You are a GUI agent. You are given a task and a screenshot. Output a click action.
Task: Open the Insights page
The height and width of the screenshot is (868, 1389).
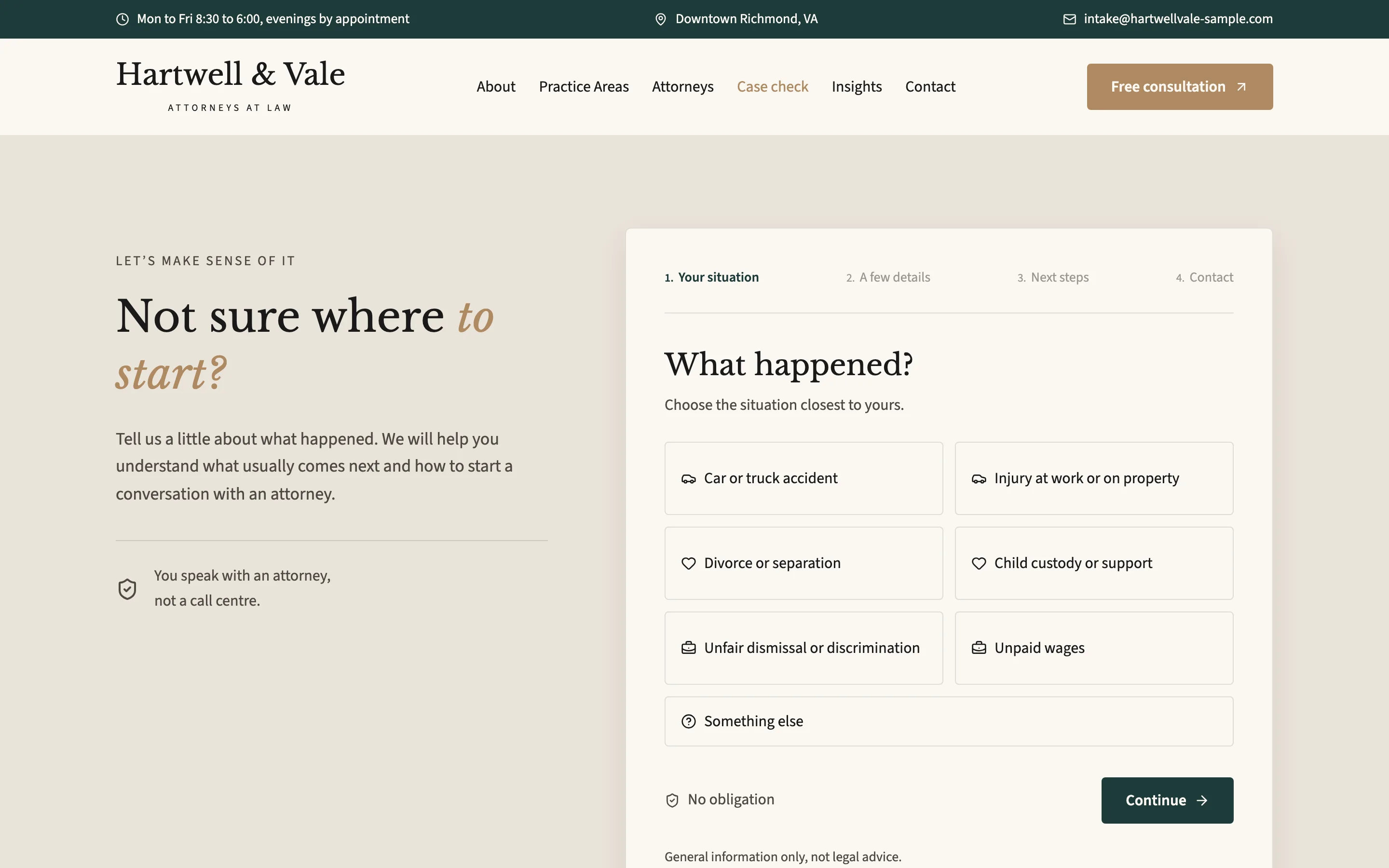[857, 87]
